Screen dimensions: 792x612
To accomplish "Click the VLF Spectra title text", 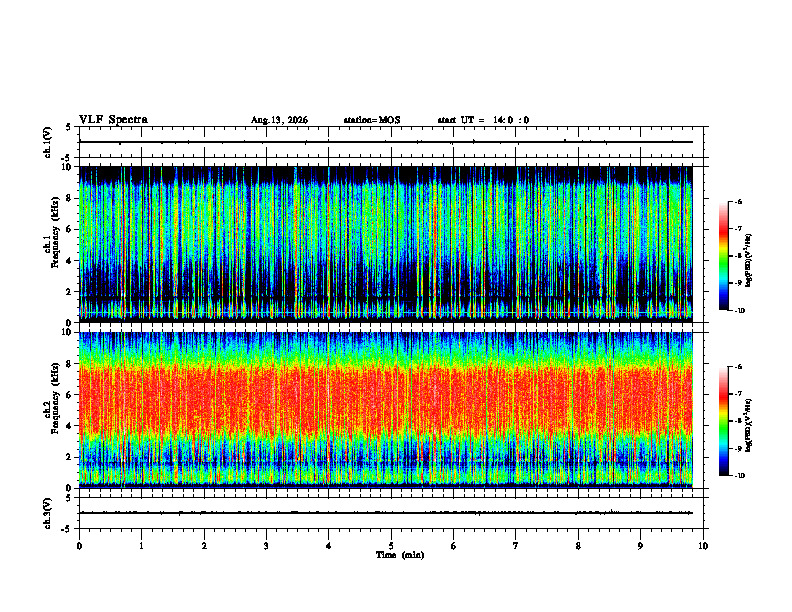I will point(113,120).
